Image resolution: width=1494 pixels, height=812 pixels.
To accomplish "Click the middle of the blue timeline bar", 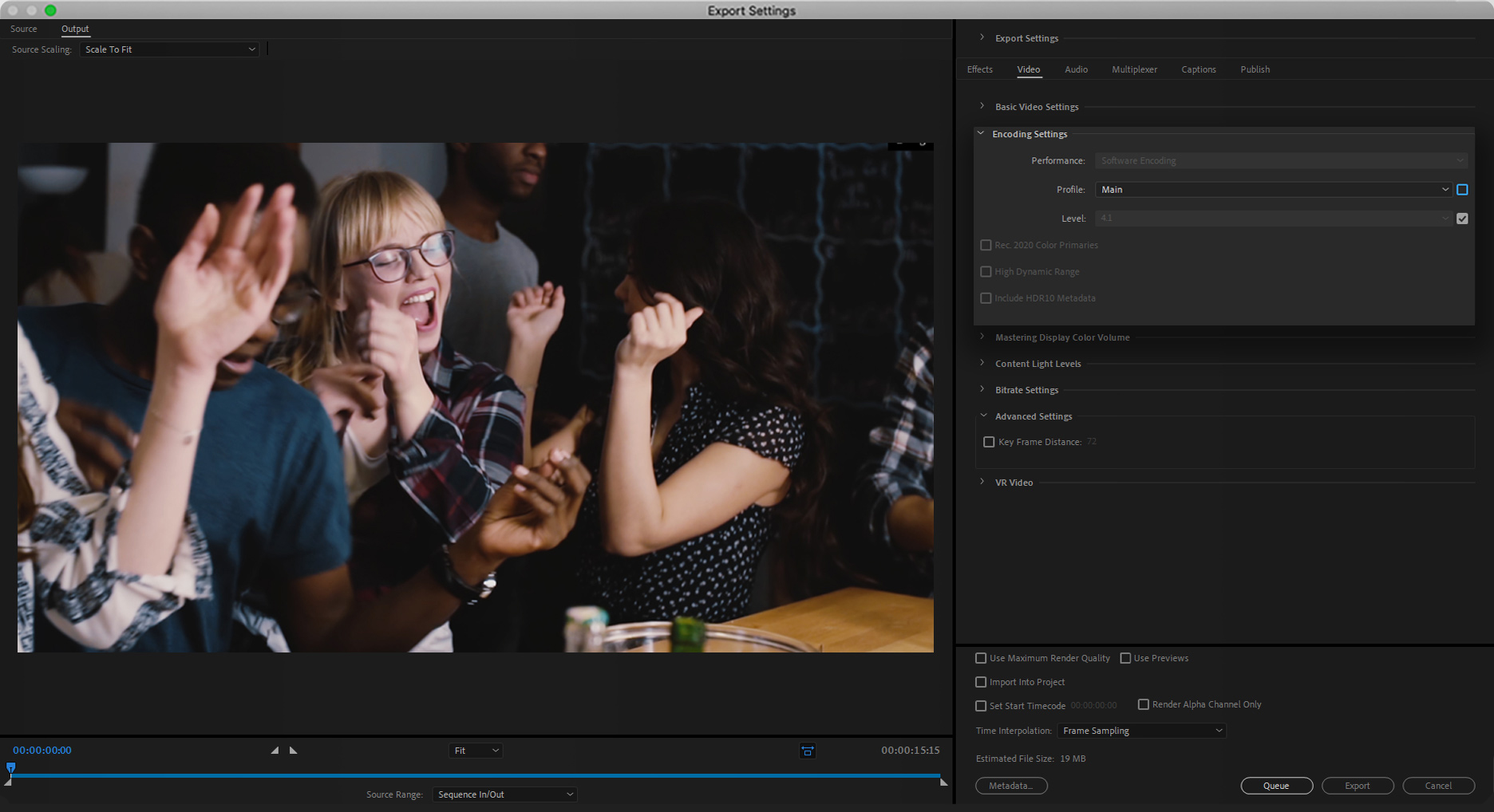I will point(476,775).
